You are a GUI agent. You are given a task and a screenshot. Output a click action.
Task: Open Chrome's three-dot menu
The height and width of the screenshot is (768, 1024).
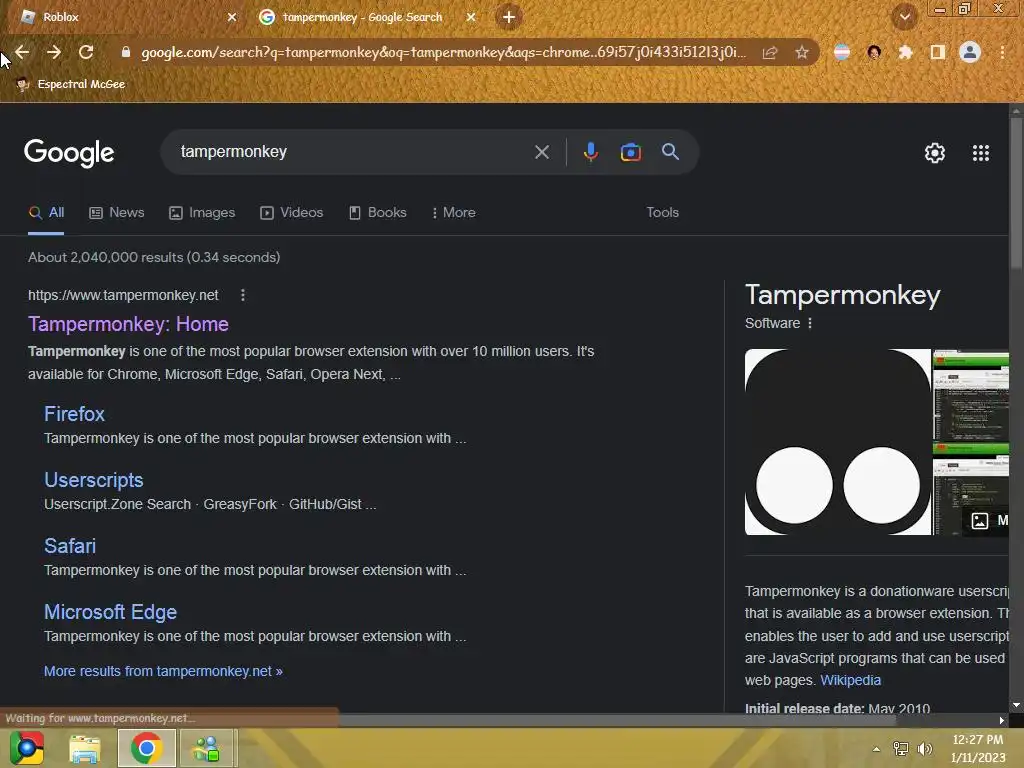1002,52
